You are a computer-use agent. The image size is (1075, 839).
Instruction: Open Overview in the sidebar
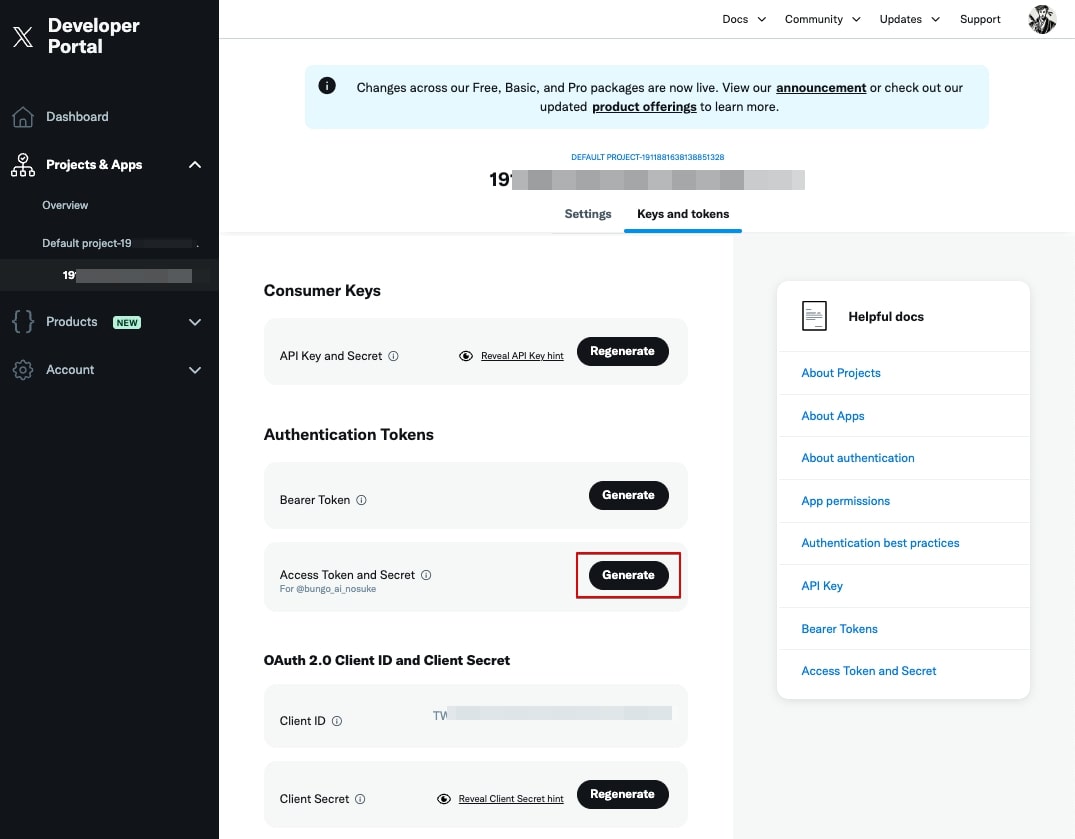tap(65, 205)
